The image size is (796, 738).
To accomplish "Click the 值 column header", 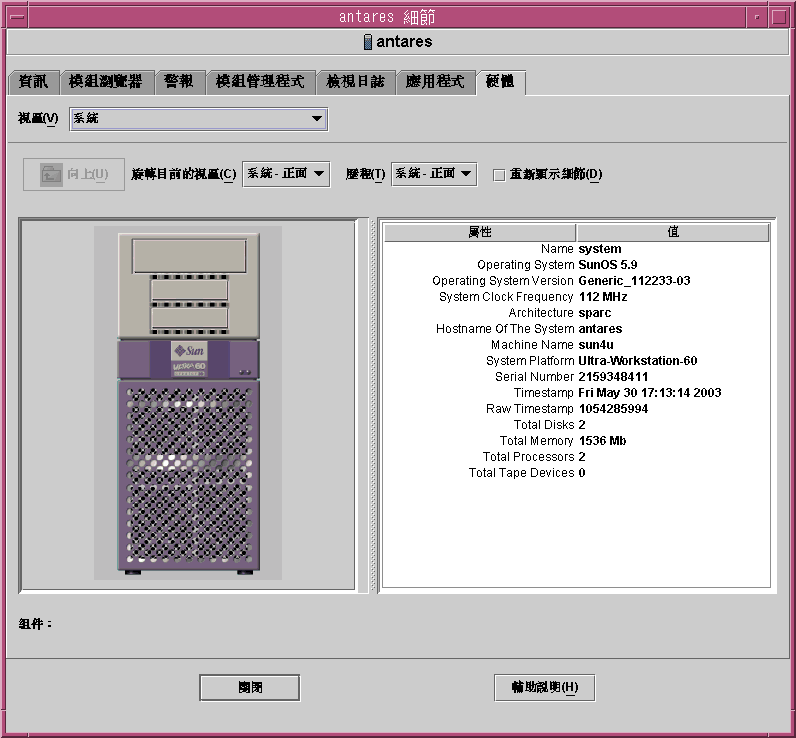I will coord(673,232).
